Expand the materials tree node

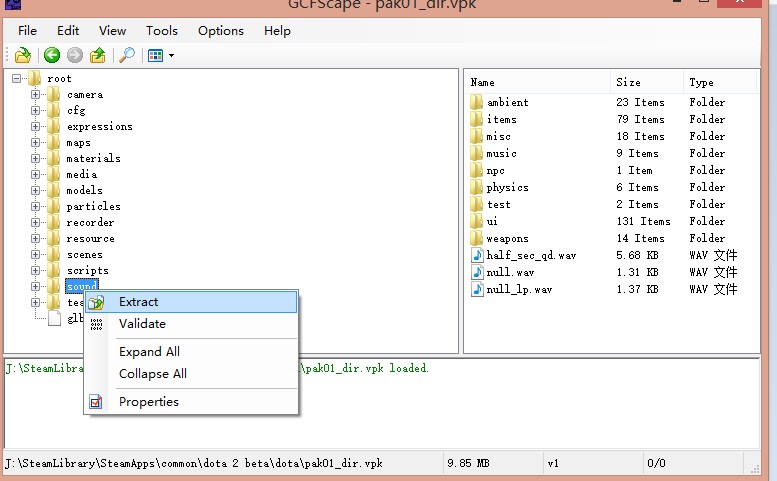click(x=35, y=158)
